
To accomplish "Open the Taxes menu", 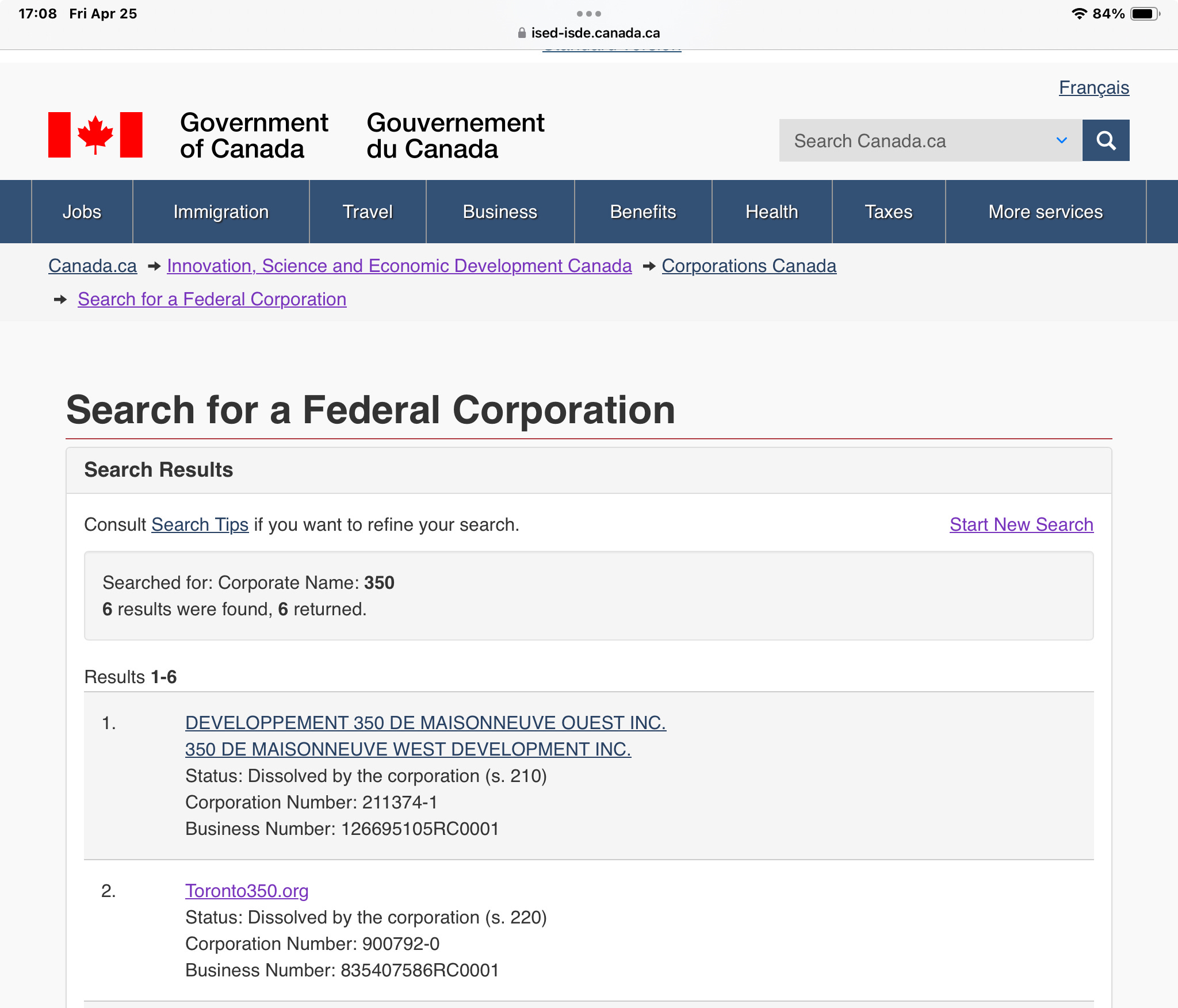I will point(889,212).
